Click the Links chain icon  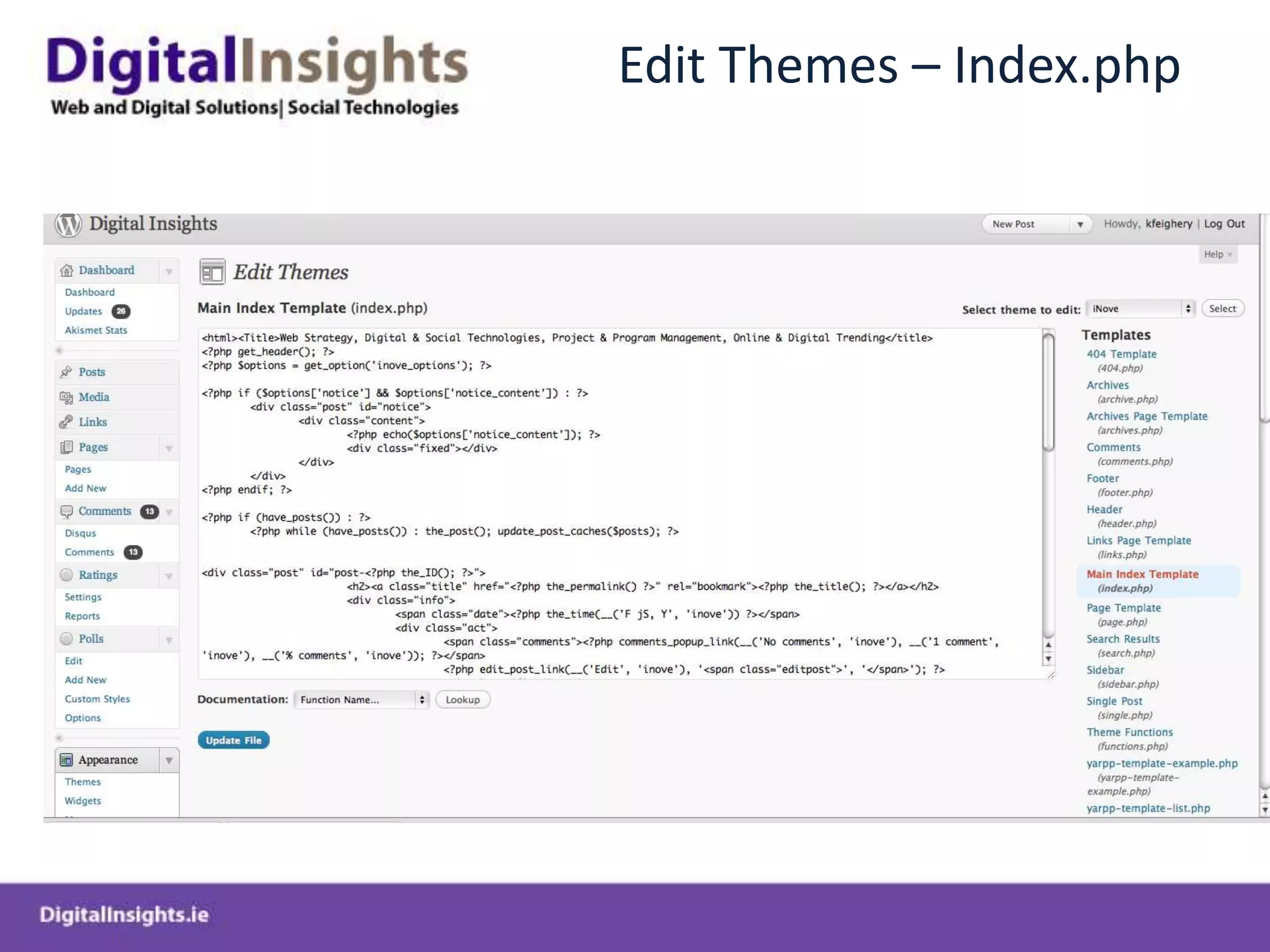66,422
